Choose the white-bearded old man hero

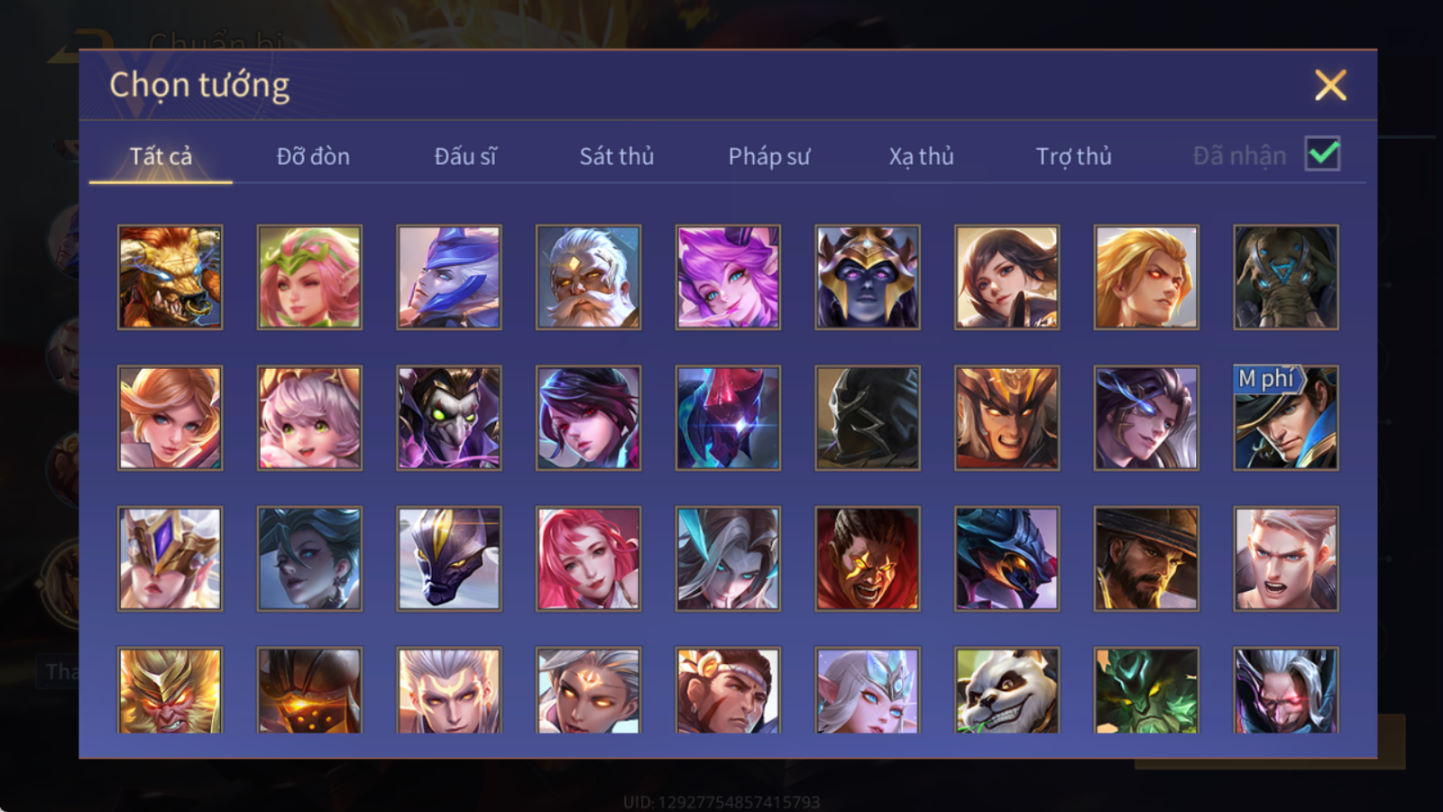588,277
